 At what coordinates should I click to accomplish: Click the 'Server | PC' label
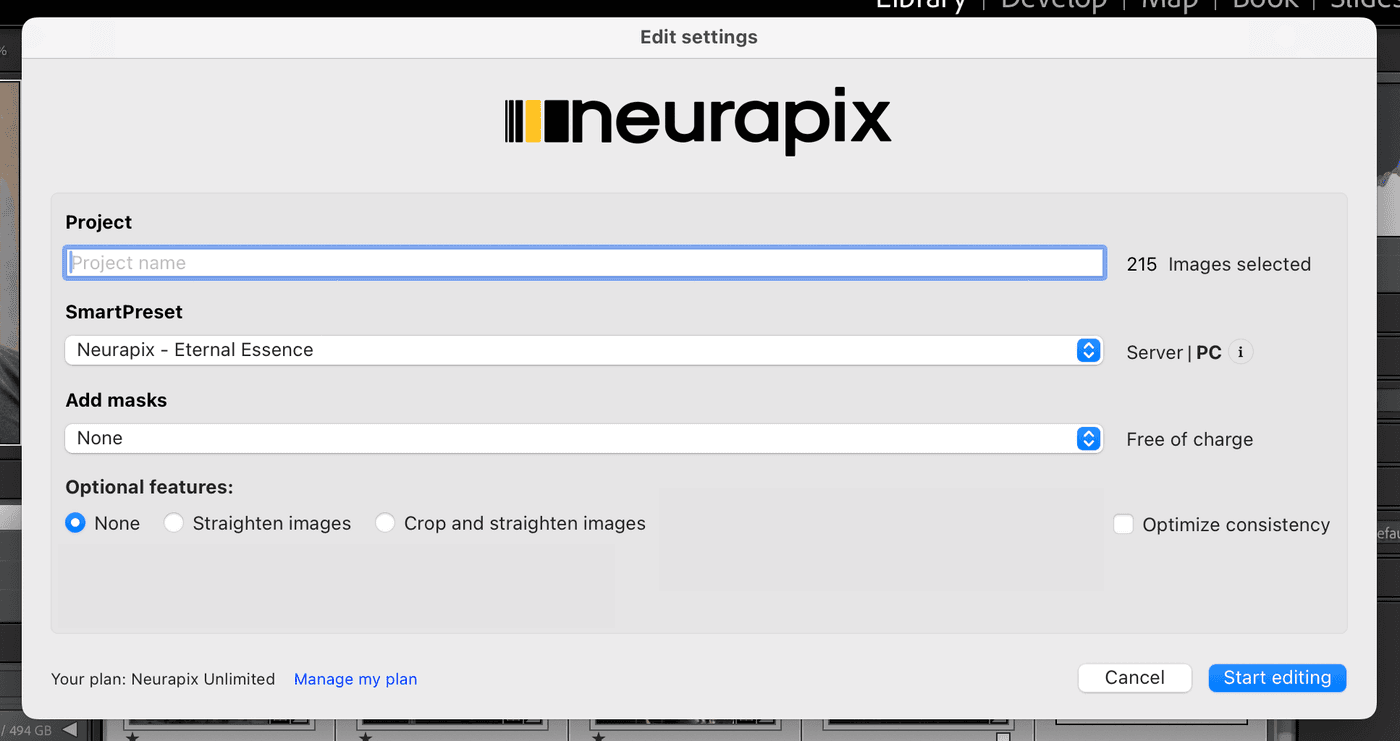point(1174,353)
